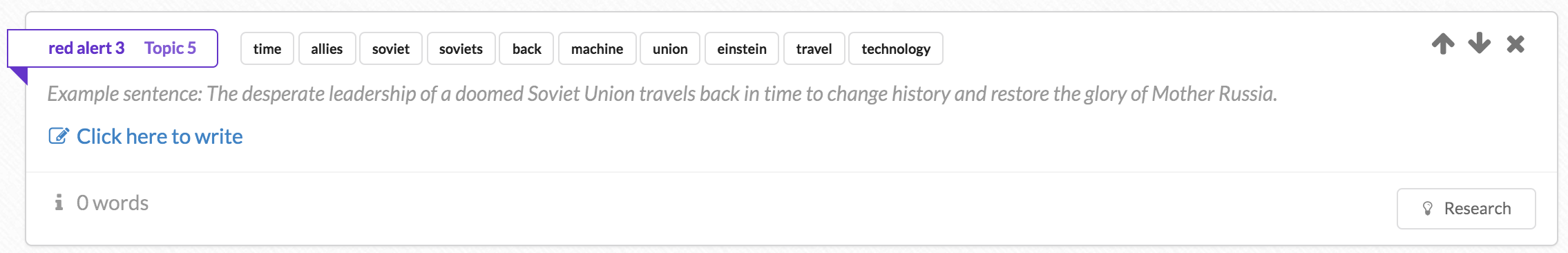Viewport: 1568px width, 253px height.
Task: Pick the 'soviets' keyword tag
Action: pos(461,48)
